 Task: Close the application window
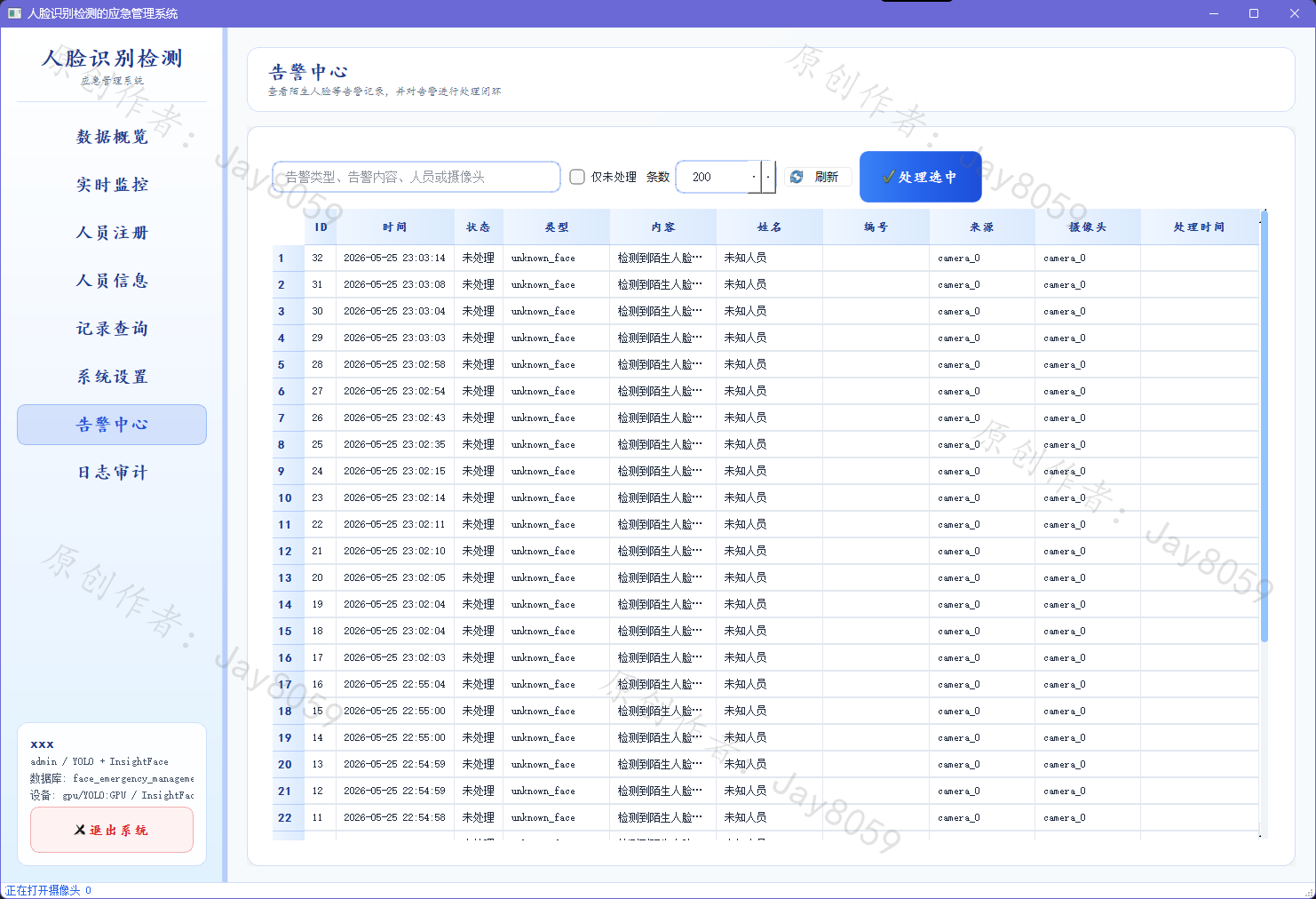click(x=1295, y=13)
